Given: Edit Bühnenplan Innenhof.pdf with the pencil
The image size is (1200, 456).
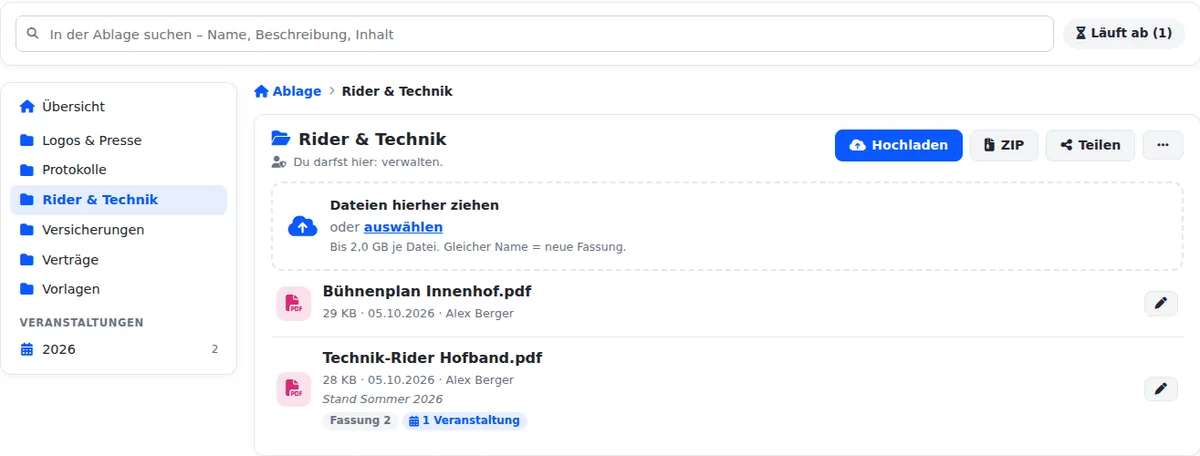Looking at the screenshot, I should coord(1161,304).
